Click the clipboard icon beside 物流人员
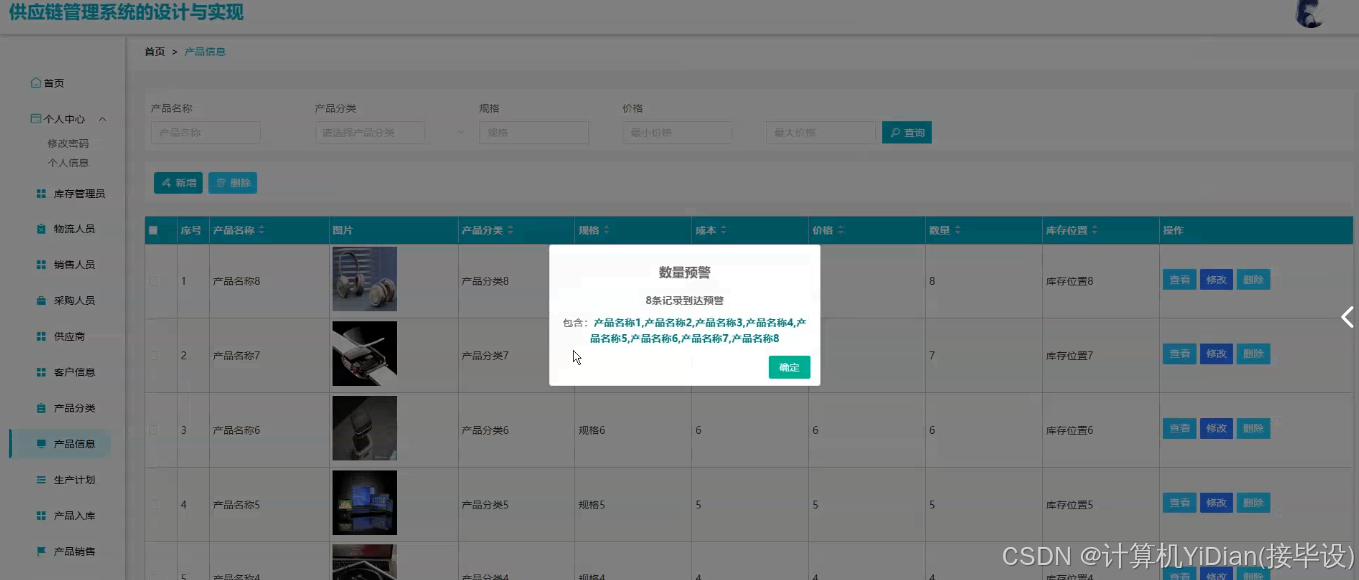Viewport: 1359px width, 580px height. (x=41, y=229)
